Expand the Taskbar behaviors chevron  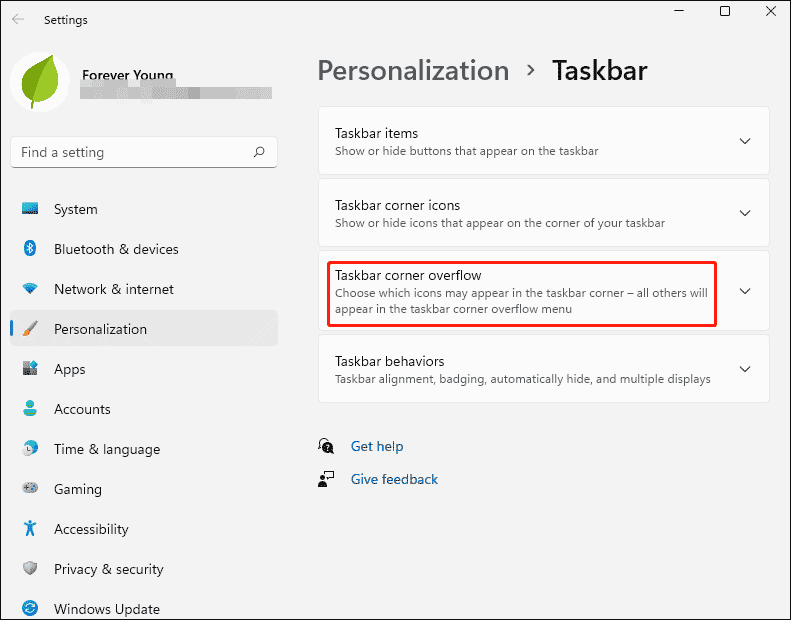coord(745,369)
